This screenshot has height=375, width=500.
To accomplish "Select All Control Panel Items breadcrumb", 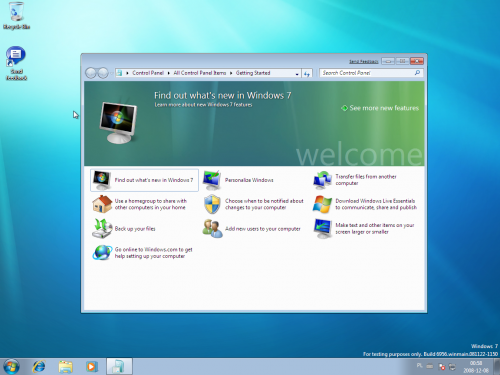I will pos(200,73).
